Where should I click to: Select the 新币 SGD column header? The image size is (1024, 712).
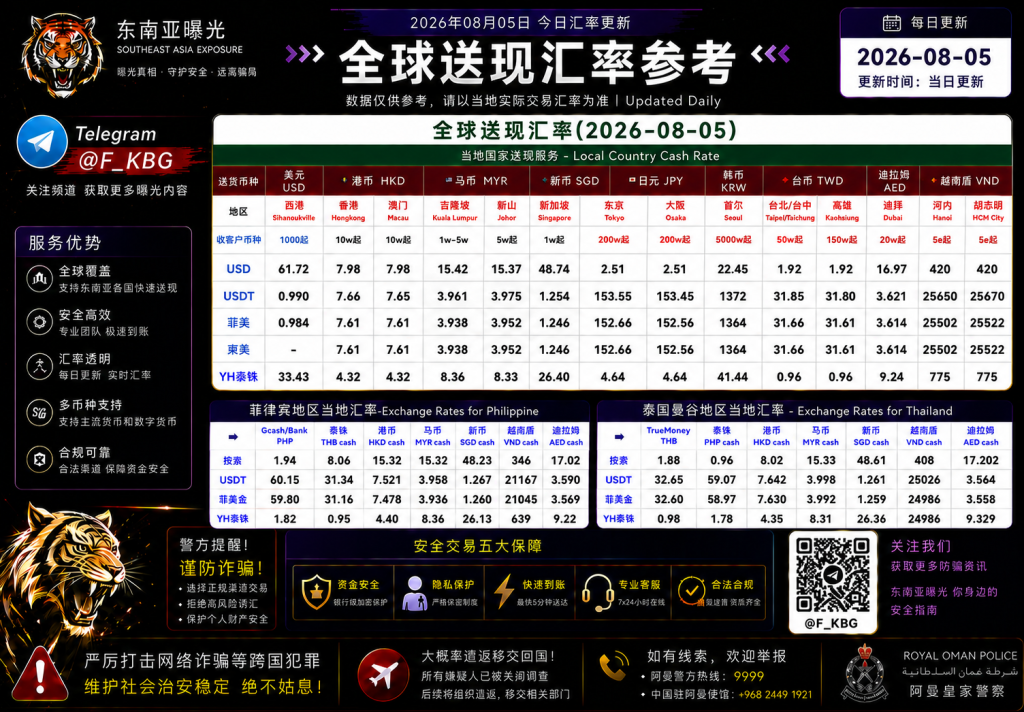[569, 181]
